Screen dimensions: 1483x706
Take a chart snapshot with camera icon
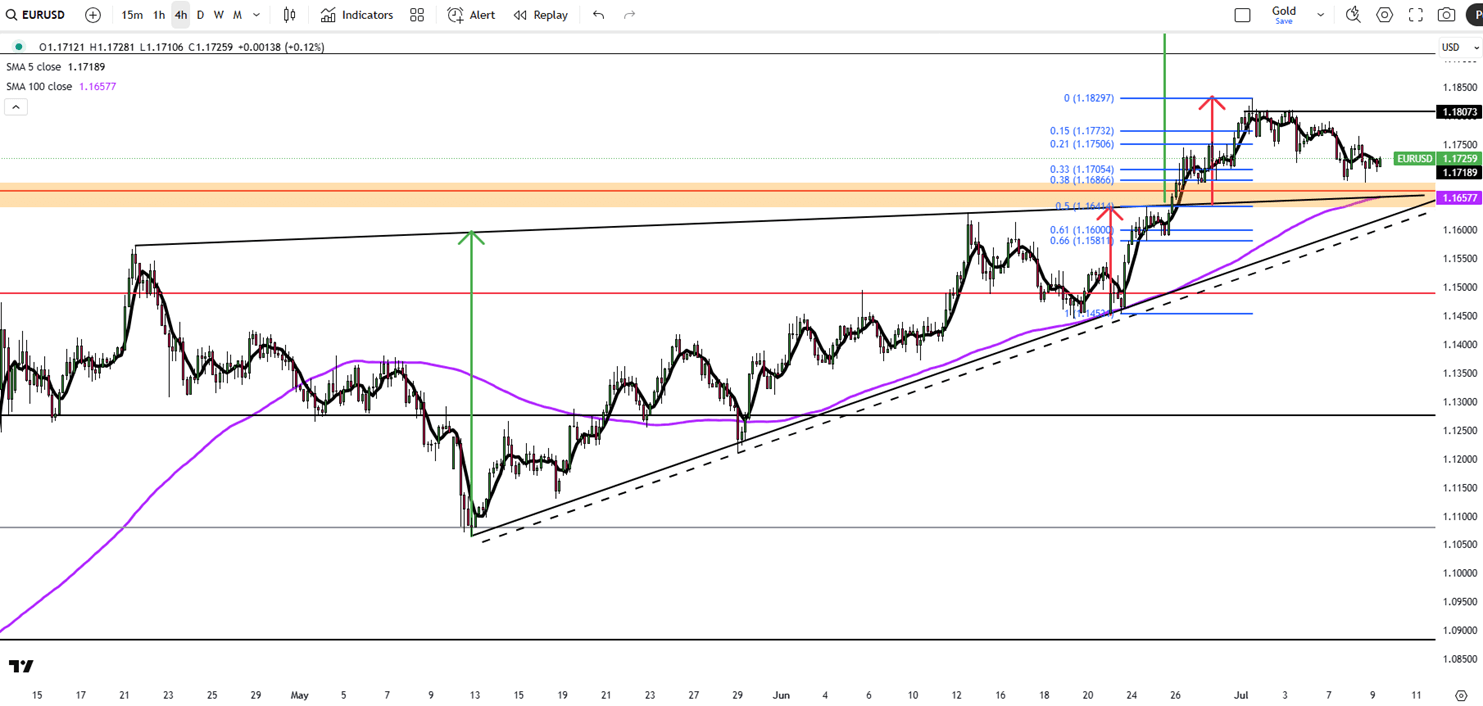1446,15
